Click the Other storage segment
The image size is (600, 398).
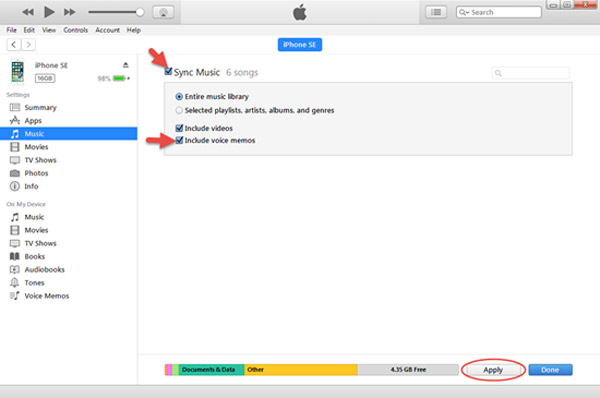coord(301,370)
